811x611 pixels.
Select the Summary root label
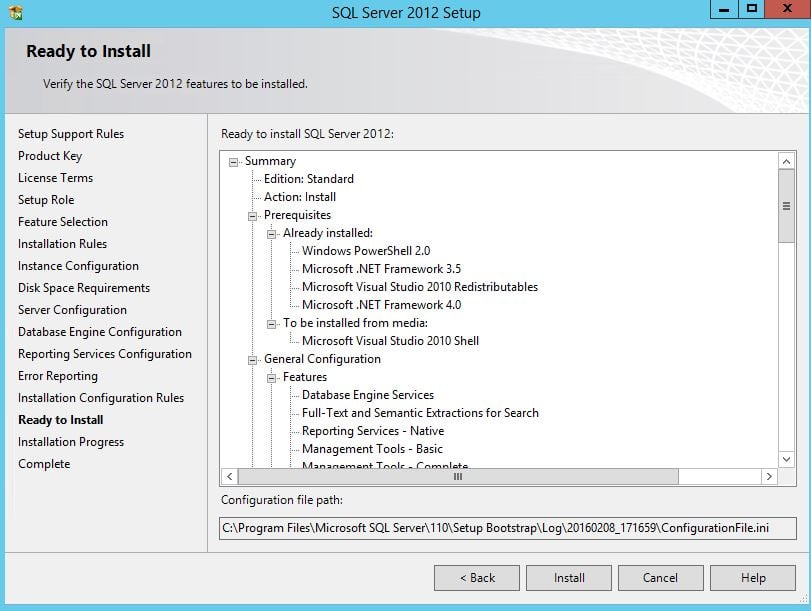pyautogui.click(x=271, y=161)
